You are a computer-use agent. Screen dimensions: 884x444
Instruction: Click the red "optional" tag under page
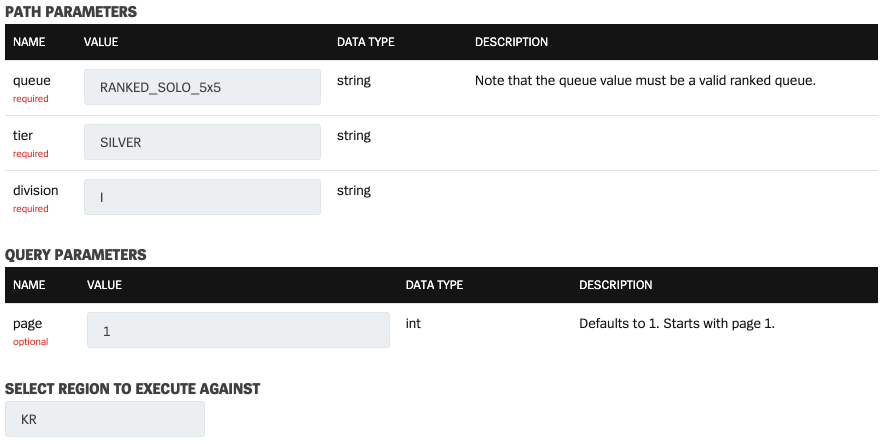click(30, 342)
